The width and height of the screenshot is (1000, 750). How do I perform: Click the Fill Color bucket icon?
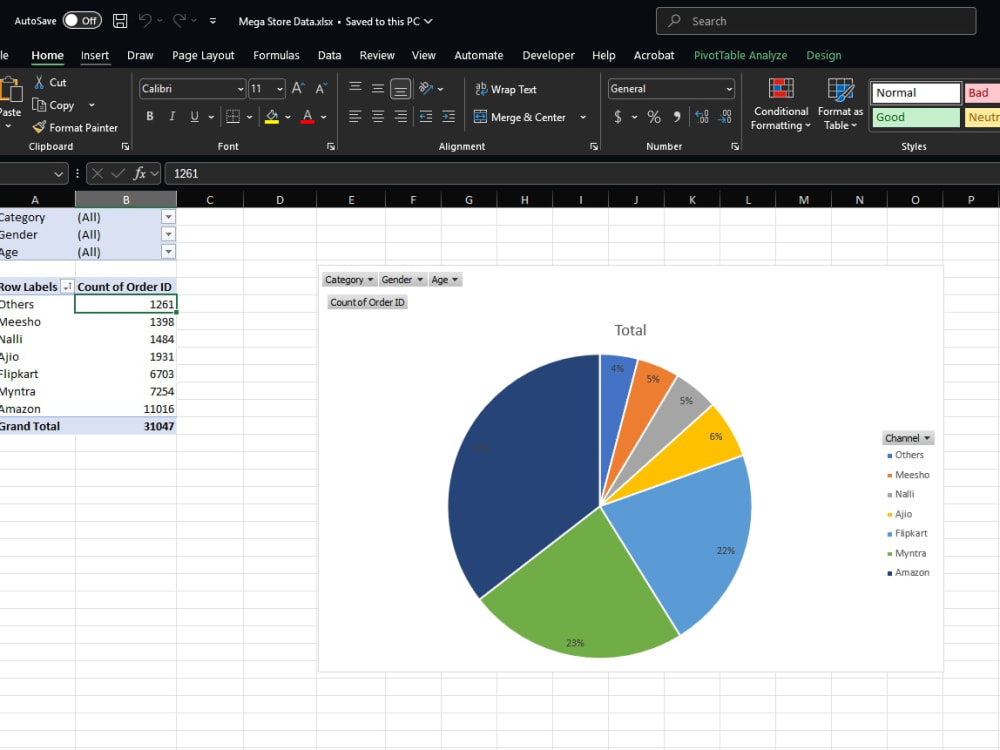tap(272, 117)
